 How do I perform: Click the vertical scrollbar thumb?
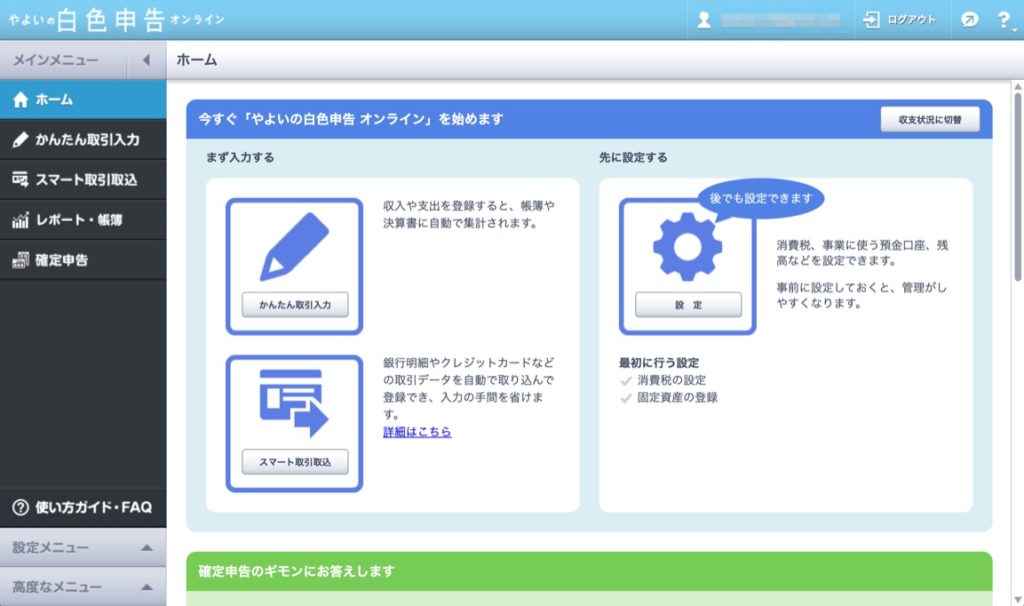tap(1017, 187)
